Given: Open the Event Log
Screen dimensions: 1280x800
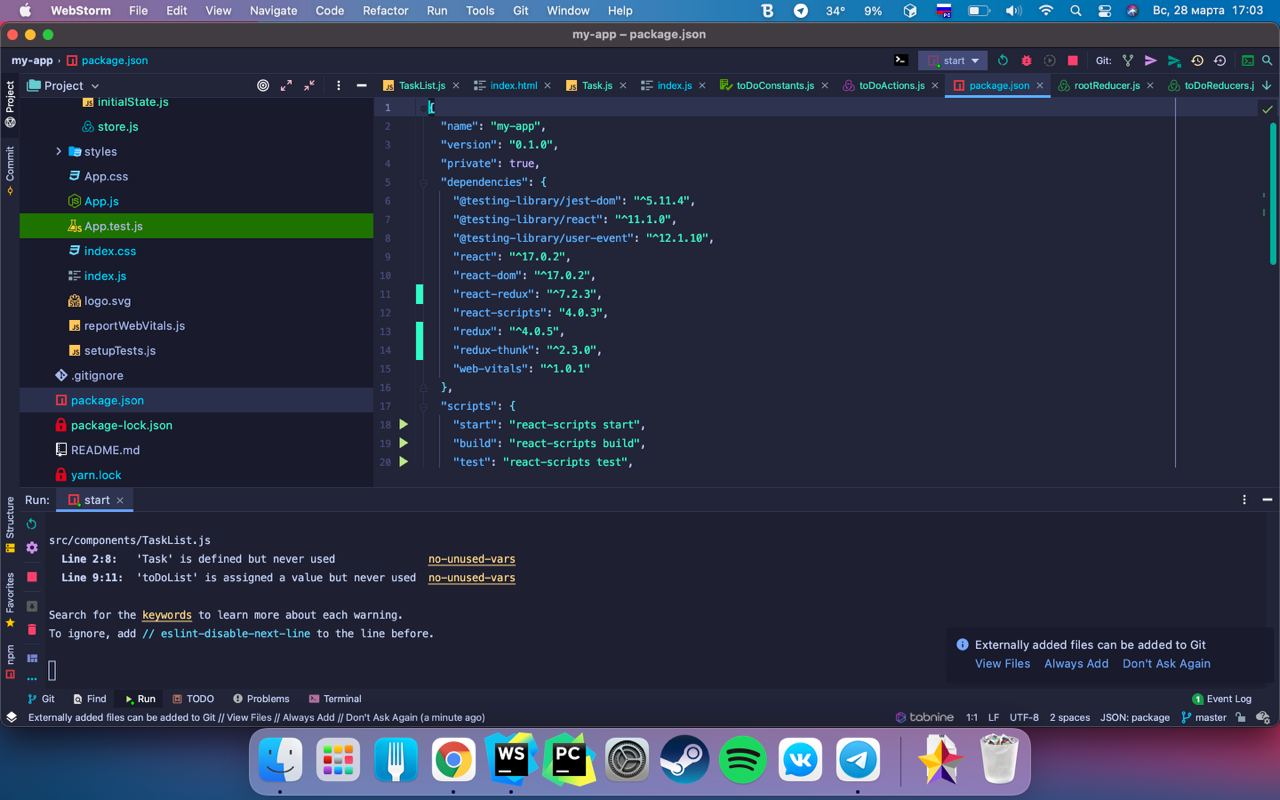Looking at the screenshot, I should tap(1221, 699).
